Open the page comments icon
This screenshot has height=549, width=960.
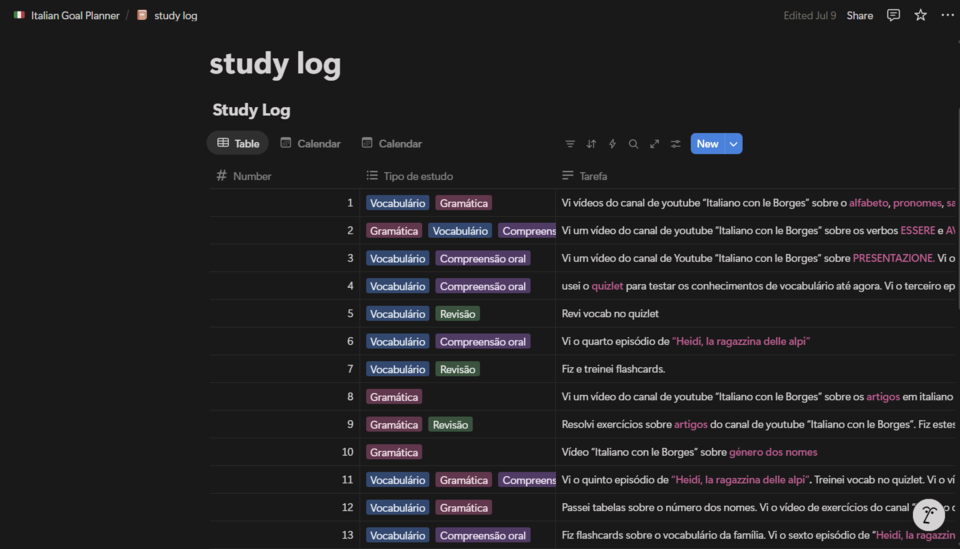pos(893,15)
